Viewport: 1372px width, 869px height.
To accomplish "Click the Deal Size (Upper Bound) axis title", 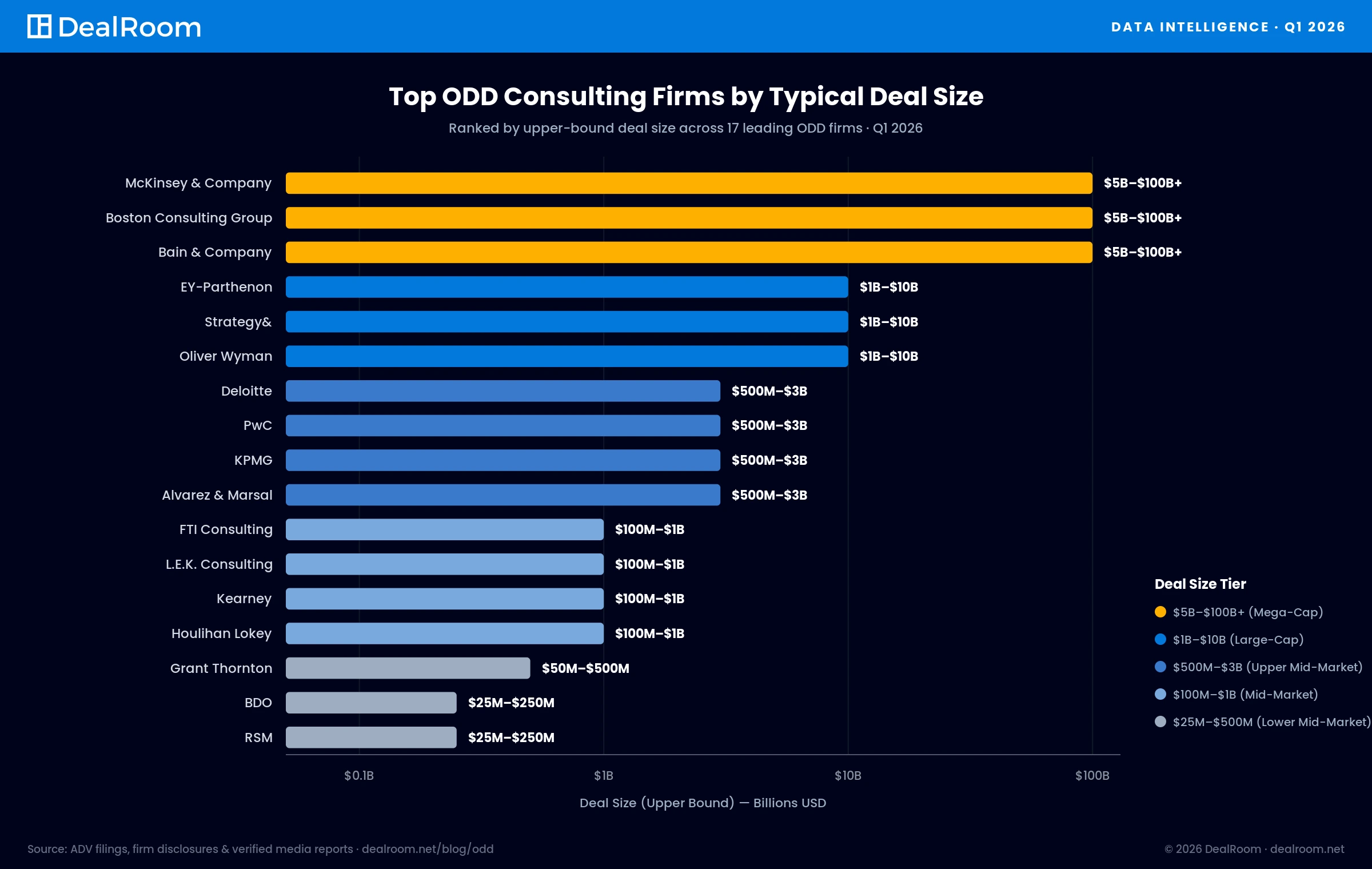I will (703, 803).
